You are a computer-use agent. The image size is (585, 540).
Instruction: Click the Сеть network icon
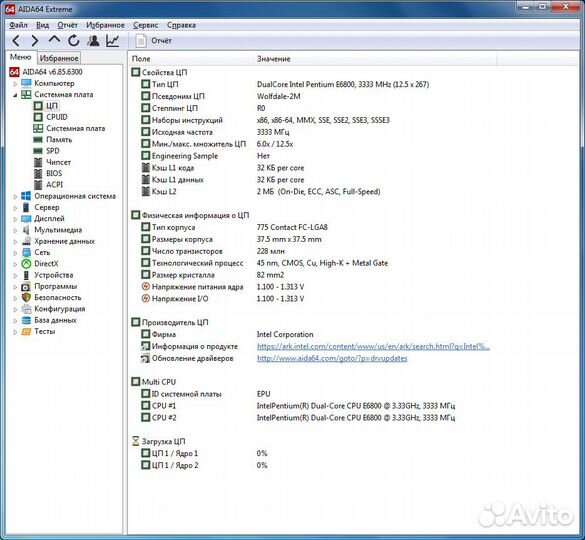pyautogui.click(x=26, y=252)
